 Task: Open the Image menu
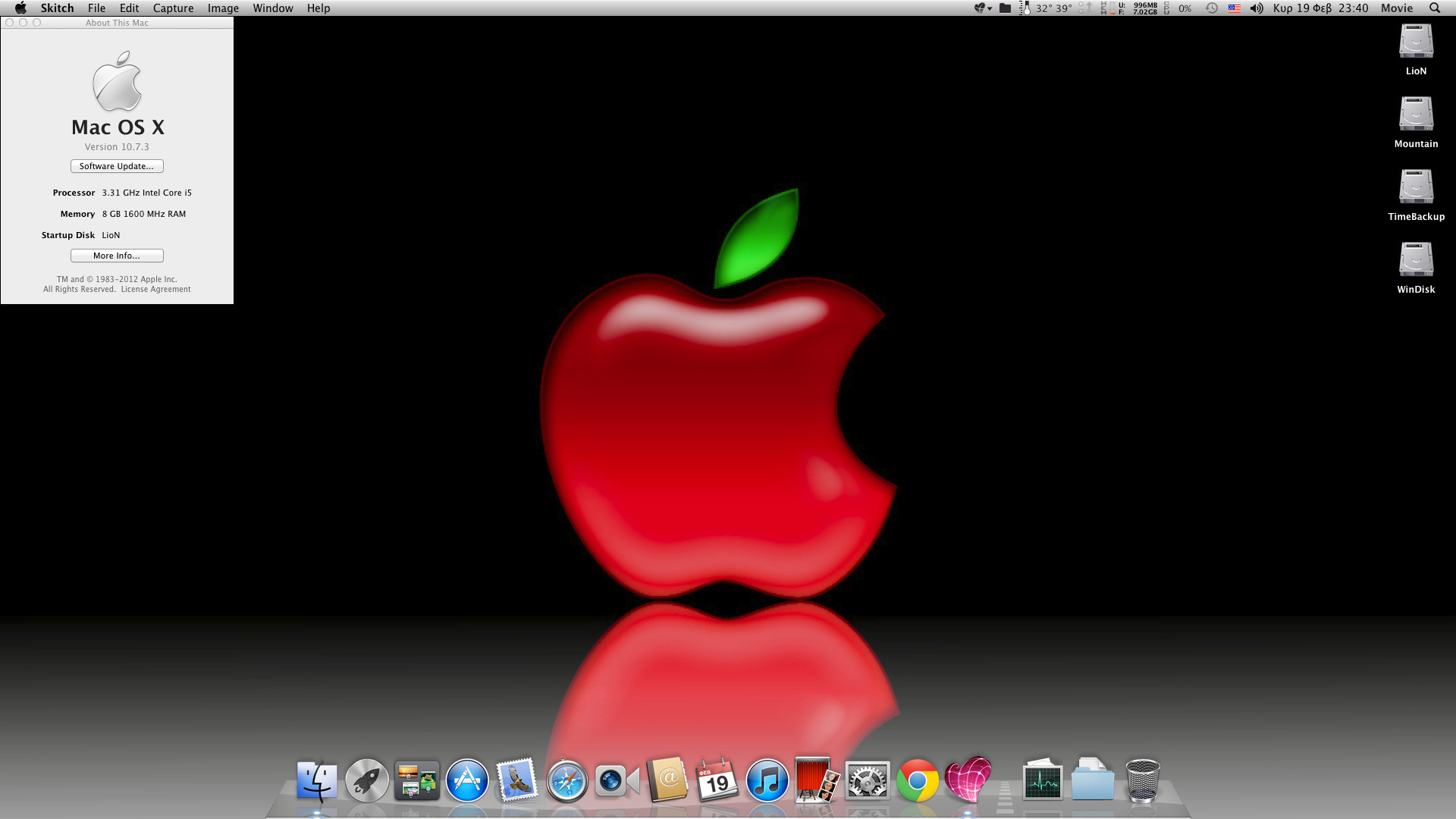click(x=223, y=8)
